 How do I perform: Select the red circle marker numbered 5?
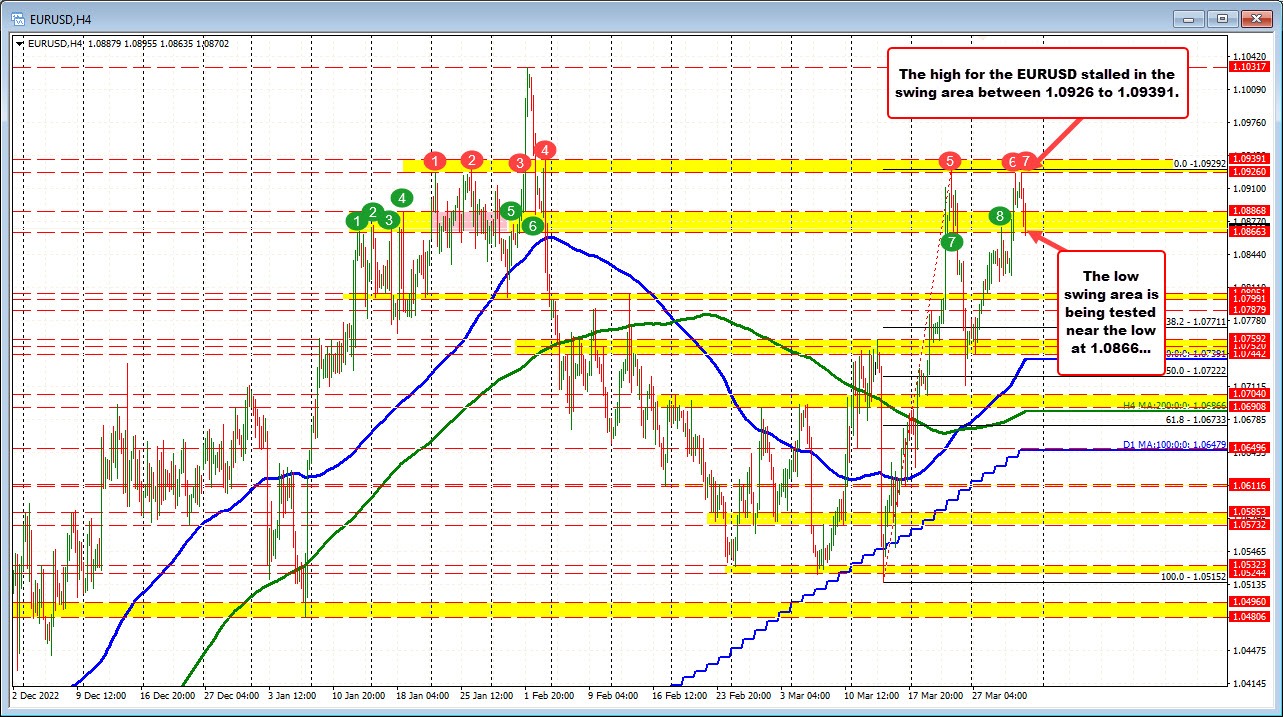(950, 160)
